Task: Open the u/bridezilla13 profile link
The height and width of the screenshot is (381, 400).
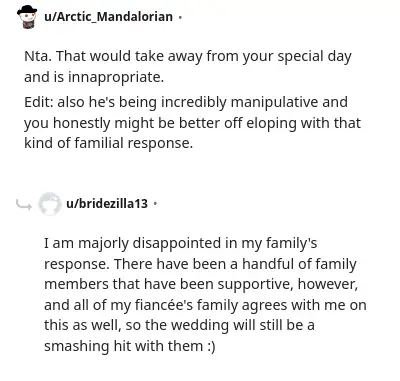Action: [x=107, y=203]
